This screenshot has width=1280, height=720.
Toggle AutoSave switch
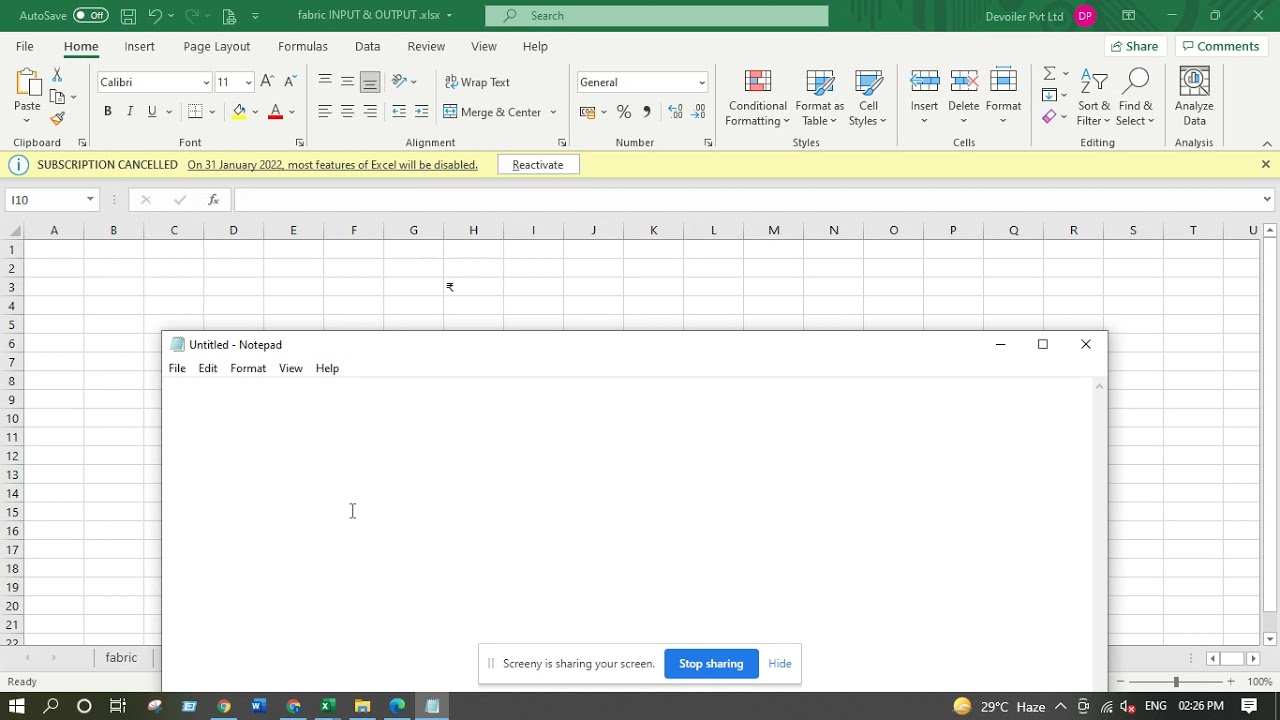[x=90, y=15]
